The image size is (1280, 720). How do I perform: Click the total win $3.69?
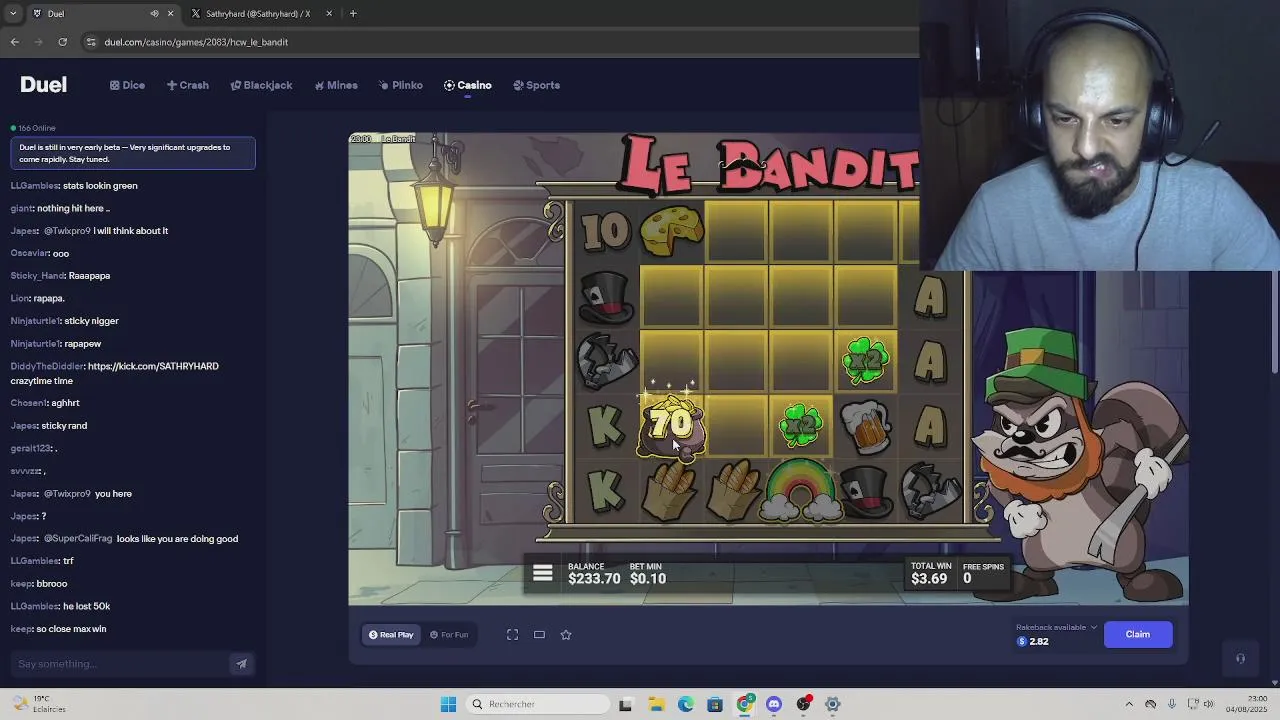pos(929,579)
